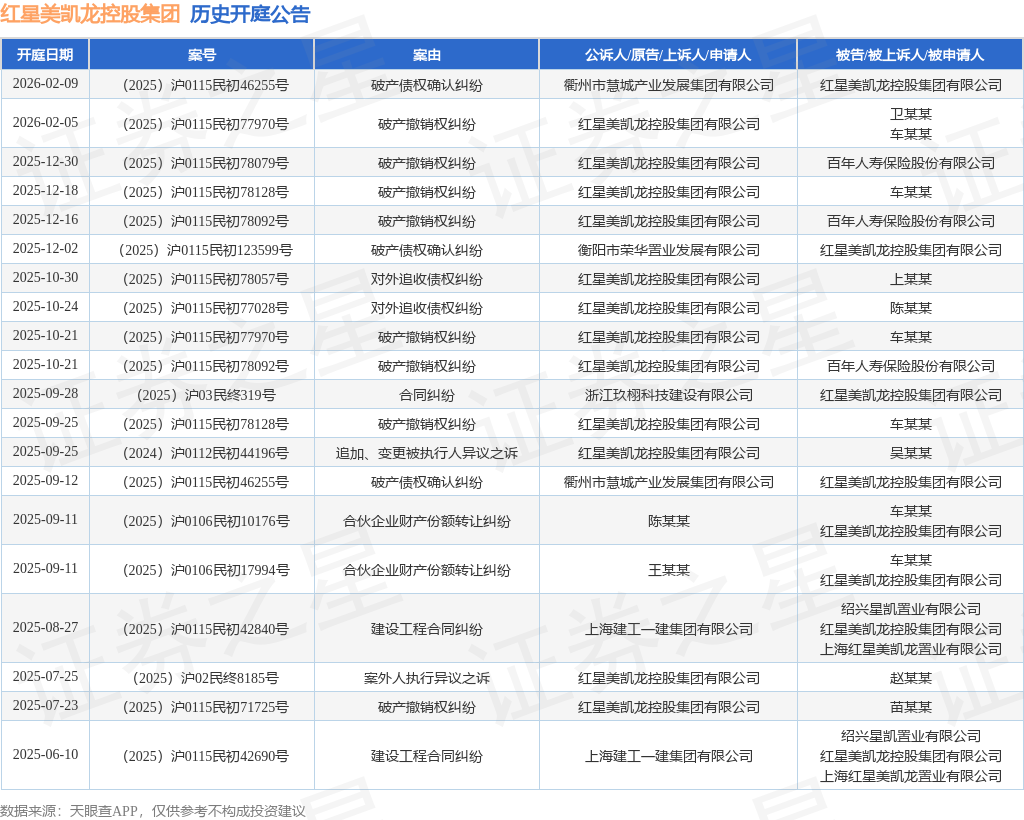Click the 数据来源 天眼查APP footer note
The height and width of the screenshot is (820, 1024).
pyautogui.click(x=153, y=811)
